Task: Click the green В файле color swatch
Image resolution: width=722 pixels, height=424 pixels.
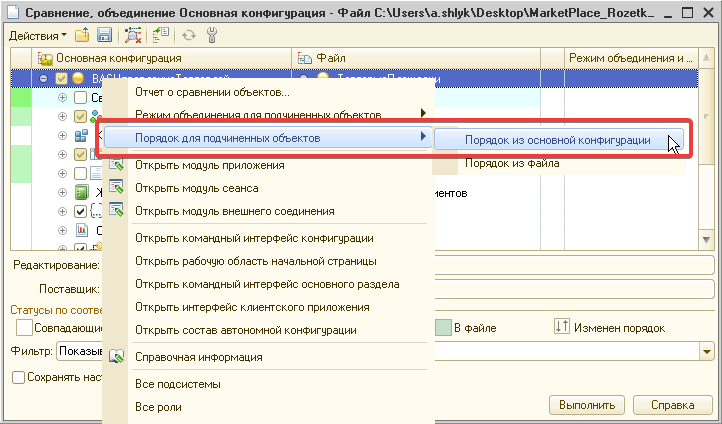Action: pos(441,327)
